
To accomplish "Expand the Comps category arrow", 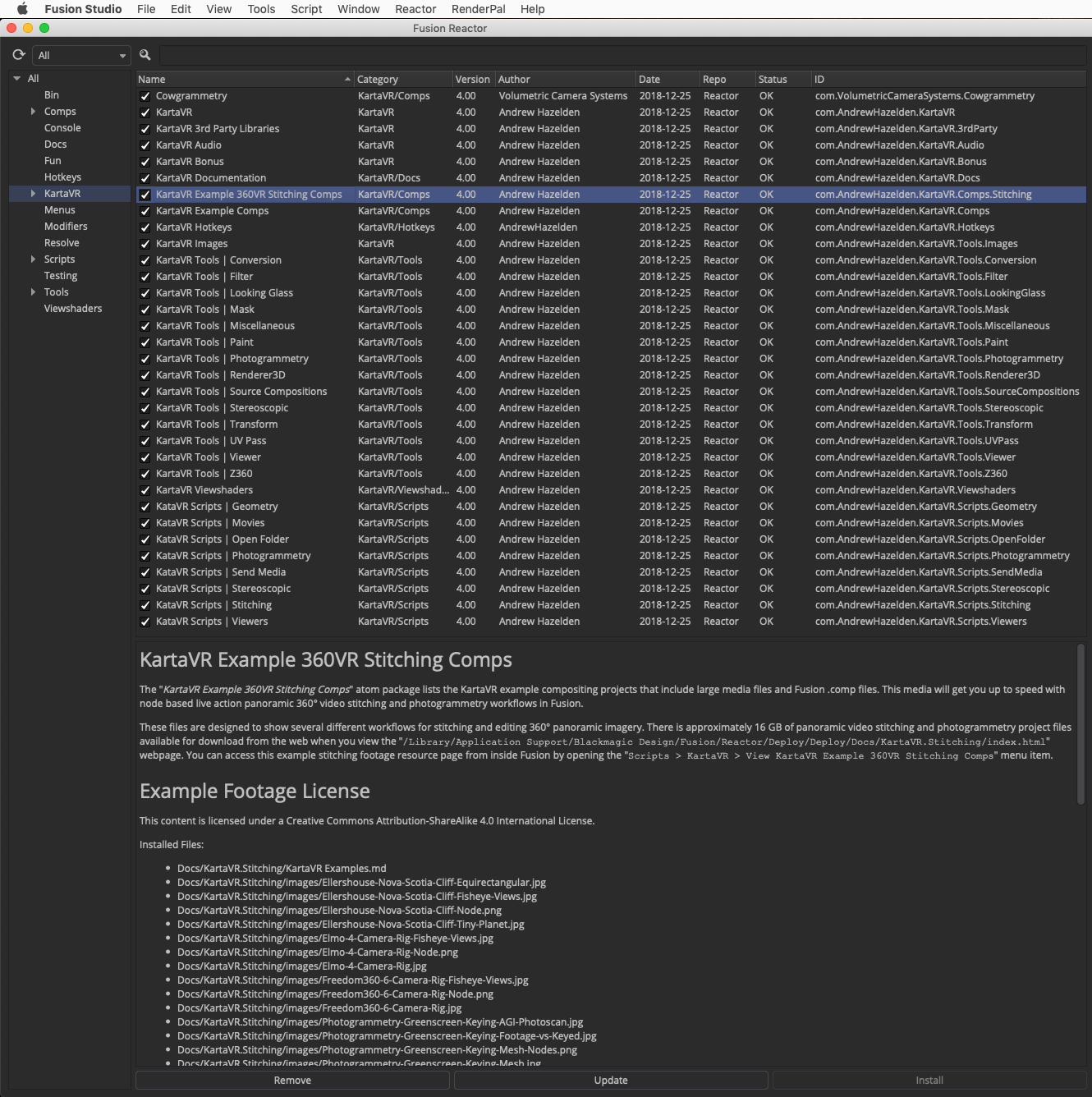I will (33, 112).
